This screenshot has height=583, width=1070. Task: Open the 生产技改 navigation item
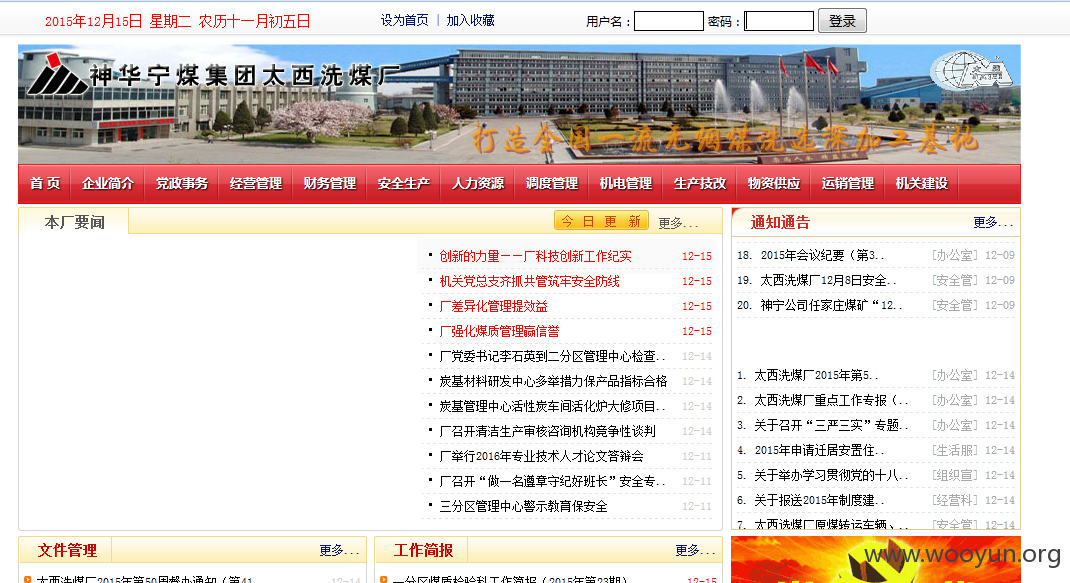coord(699,184)
